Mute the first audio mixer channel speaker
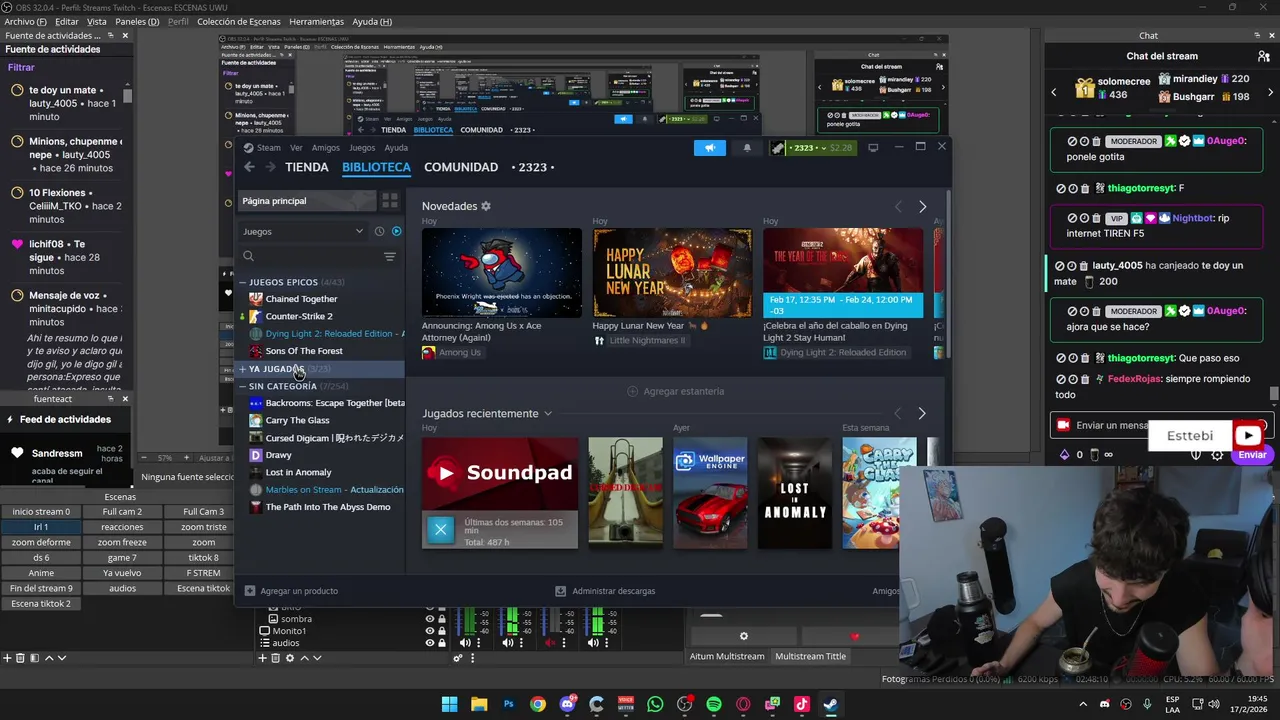 pyautogui.click(x=464, y=643)
